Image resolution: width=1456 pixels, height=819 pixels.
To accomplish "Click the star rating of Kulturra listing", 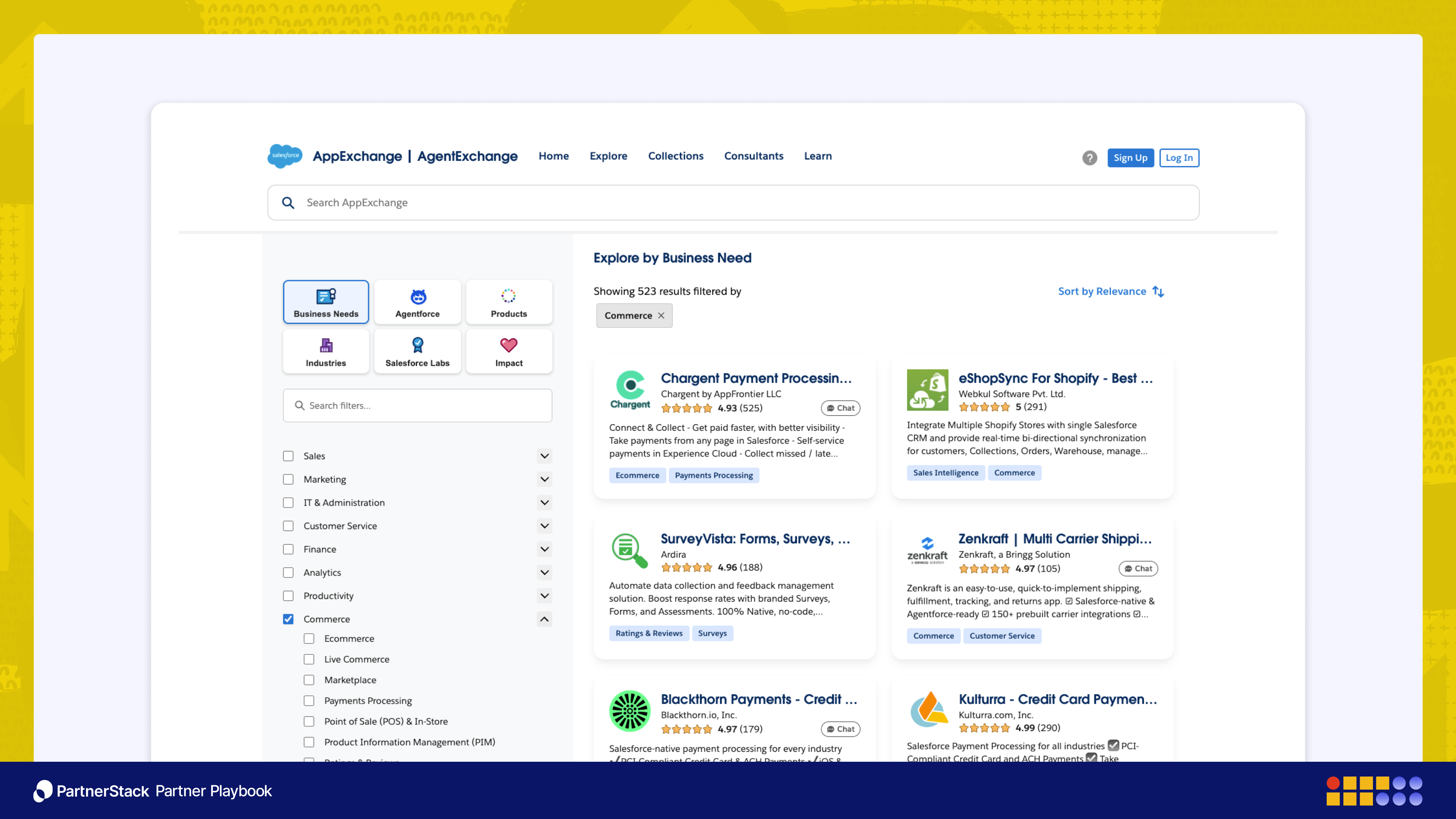I will tap(984, 728).
